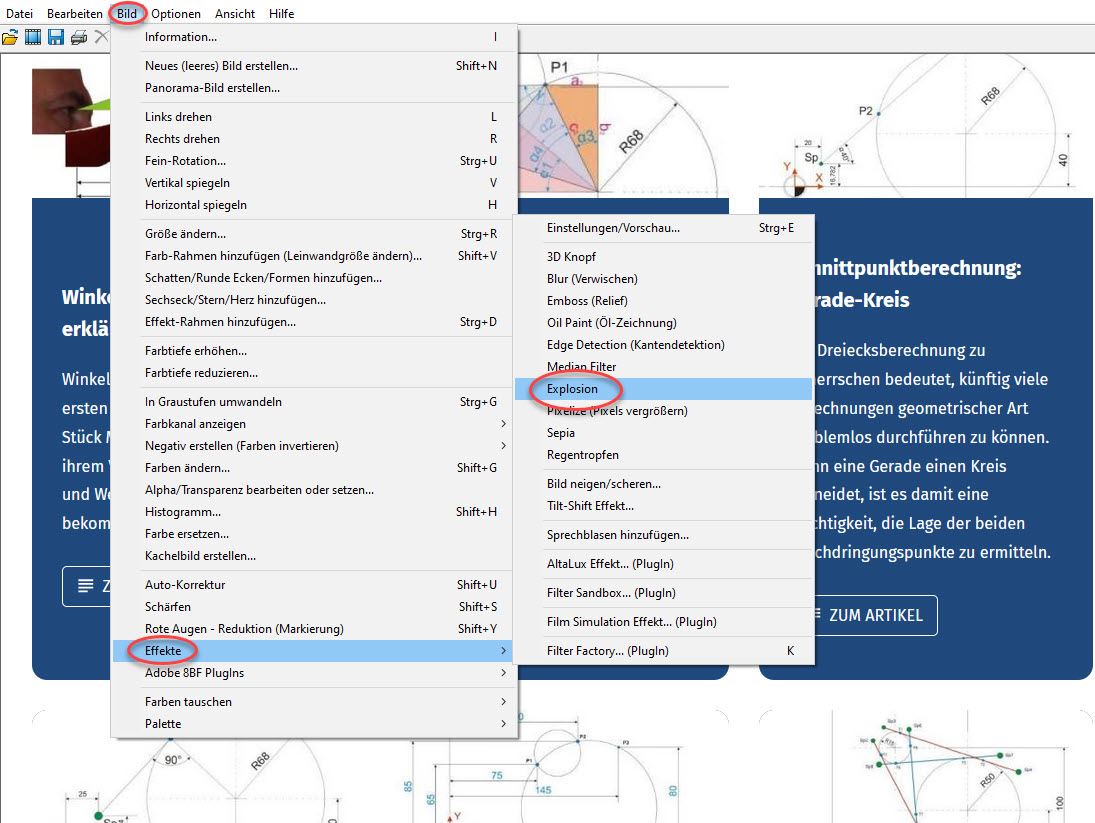Open the Datei menu

[x=20, y=13]
